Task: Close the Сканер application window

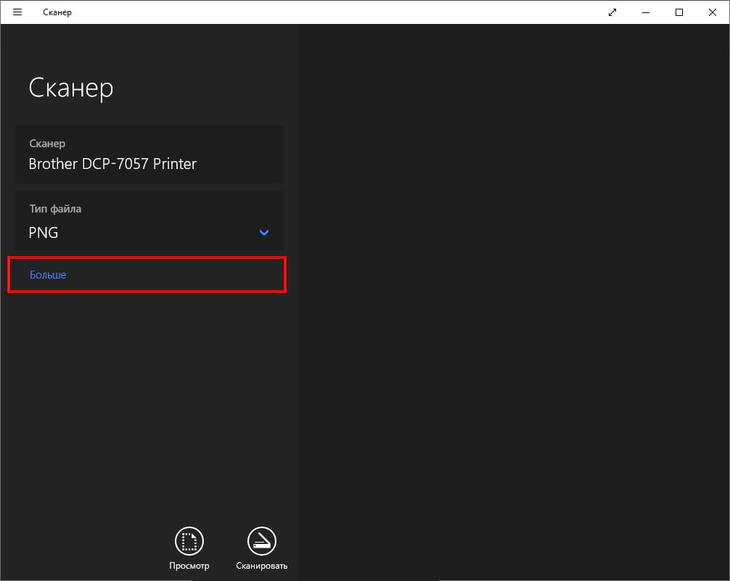Action: pyautogui.click(x=712, y=12)
